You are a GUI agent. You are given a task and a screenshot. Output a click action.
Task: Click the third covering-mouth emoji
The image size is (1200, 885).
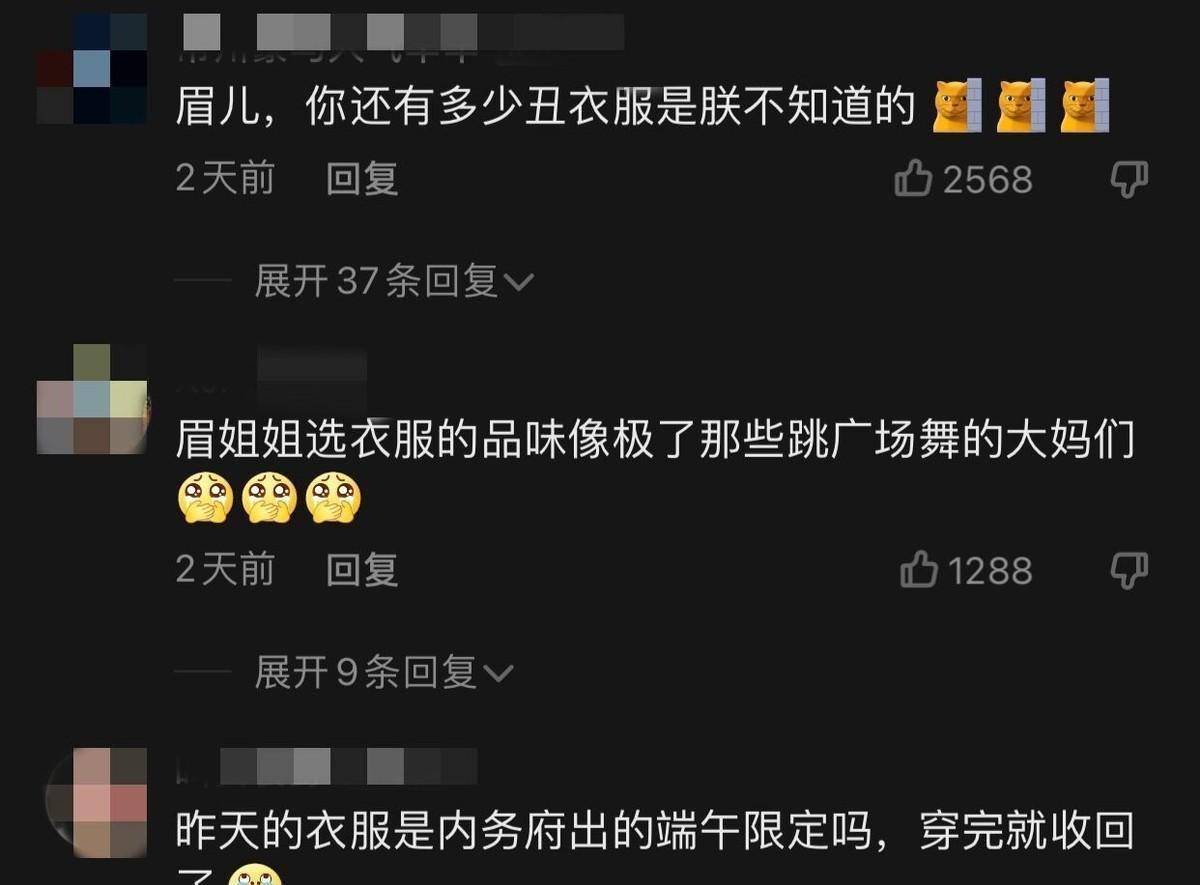pos(333,498)
